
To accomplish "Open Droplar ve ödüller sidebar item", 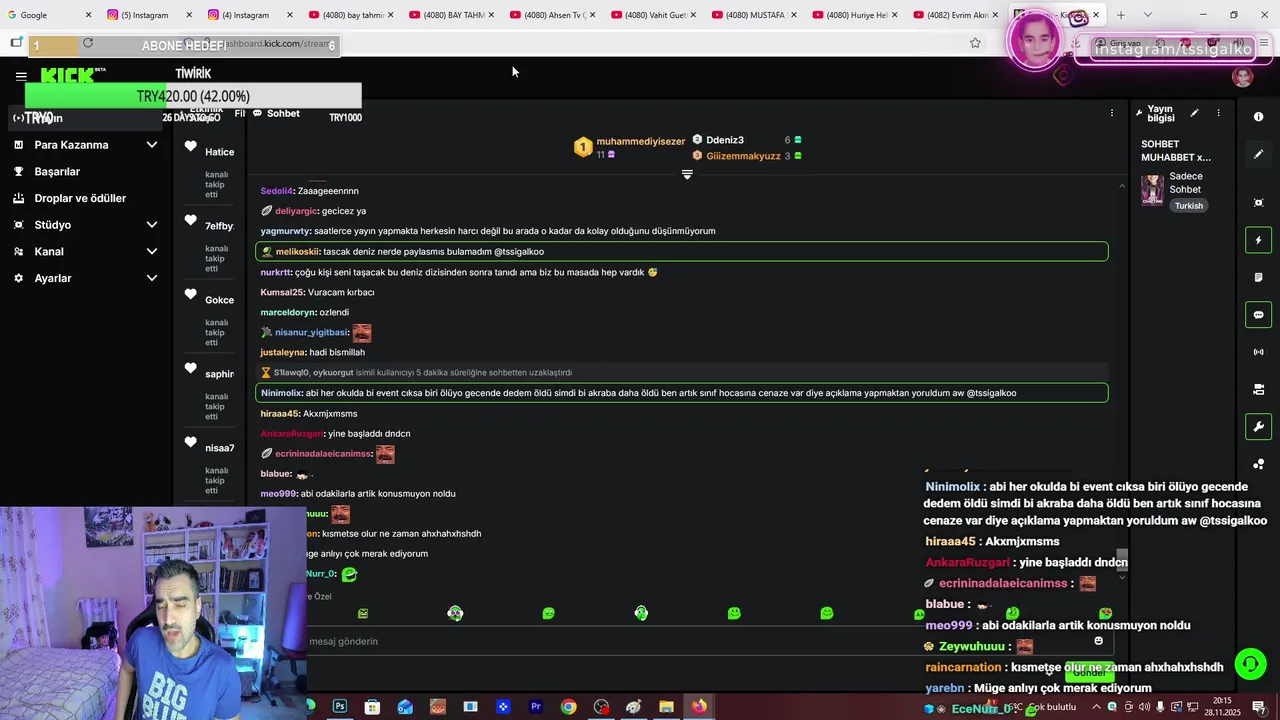I will click(80, 198).
